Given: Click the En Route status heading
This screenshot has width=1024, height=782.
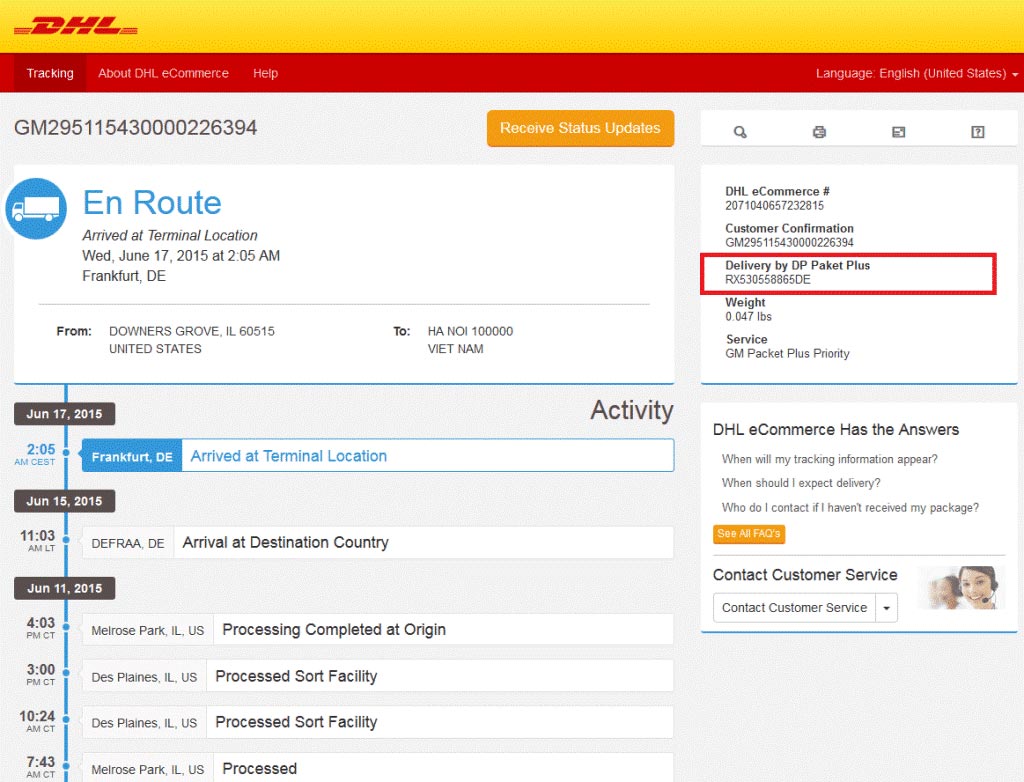Looking at the screenshot, I should [152, 203].
